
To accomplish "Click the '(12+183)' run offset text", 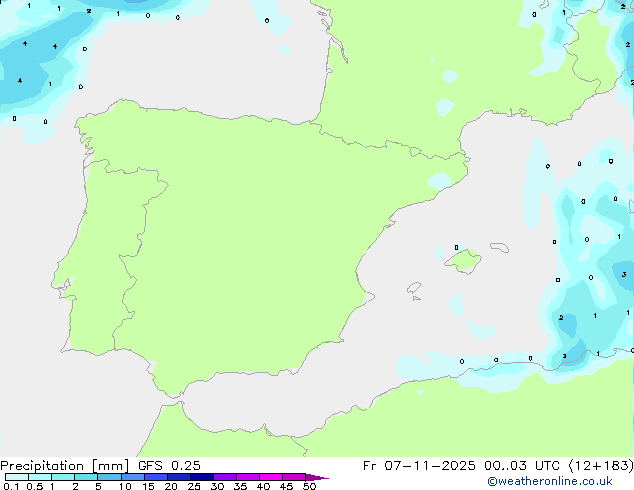I will point(601,466).
